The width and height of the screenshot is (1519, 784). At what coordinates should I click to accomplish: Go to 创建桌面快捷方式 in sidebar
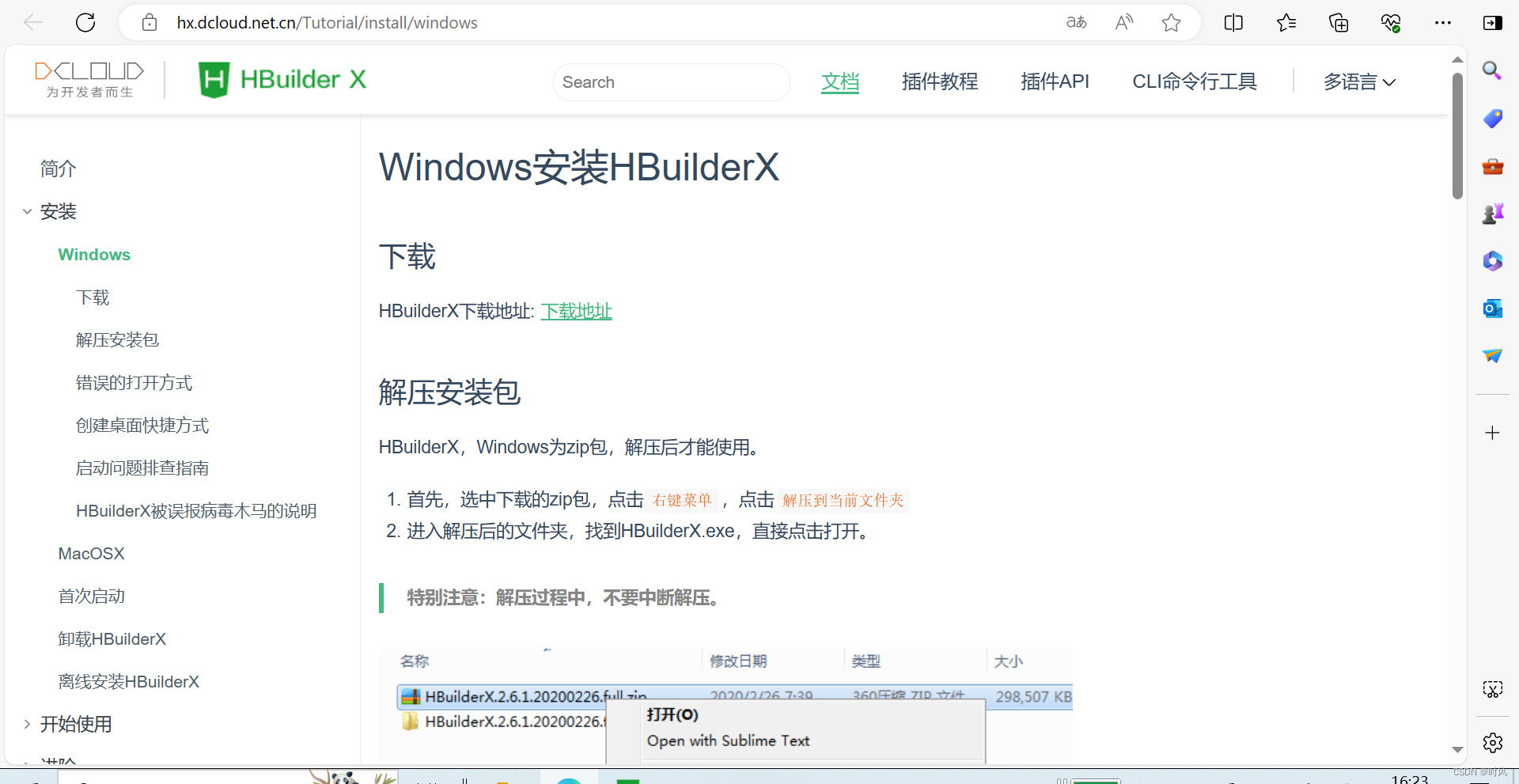coord(142,426)
